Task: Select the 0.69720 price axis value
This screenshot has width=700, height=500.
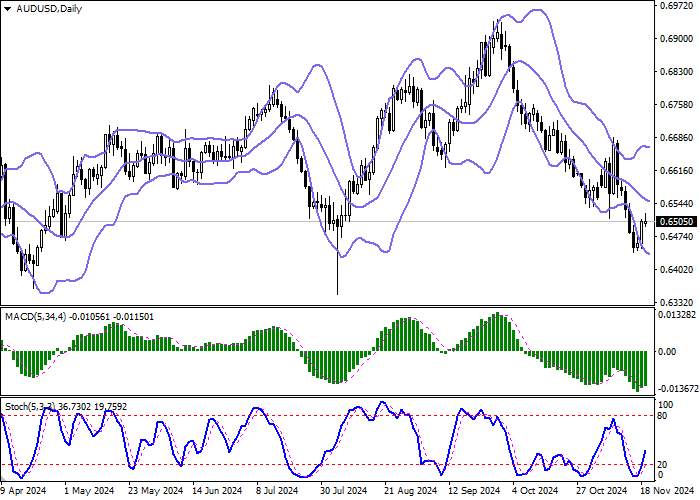Action: pos(676,6)
